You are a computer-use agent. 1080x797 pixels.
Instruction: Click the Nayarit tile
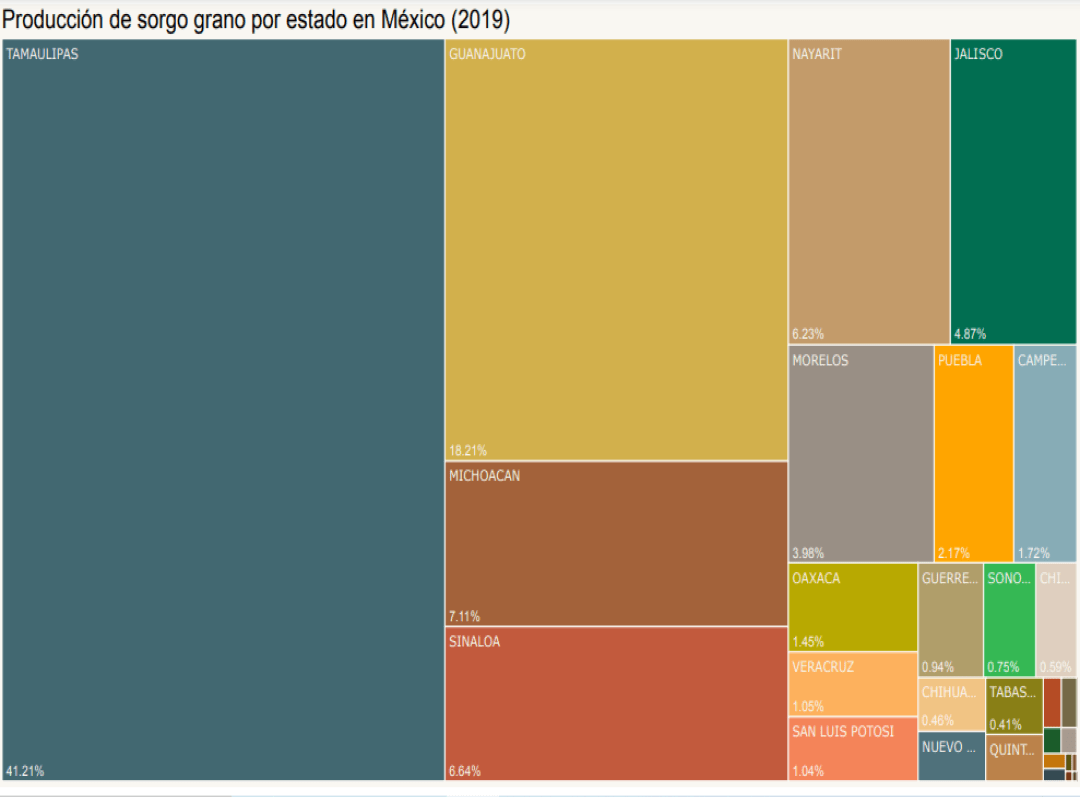869,191
